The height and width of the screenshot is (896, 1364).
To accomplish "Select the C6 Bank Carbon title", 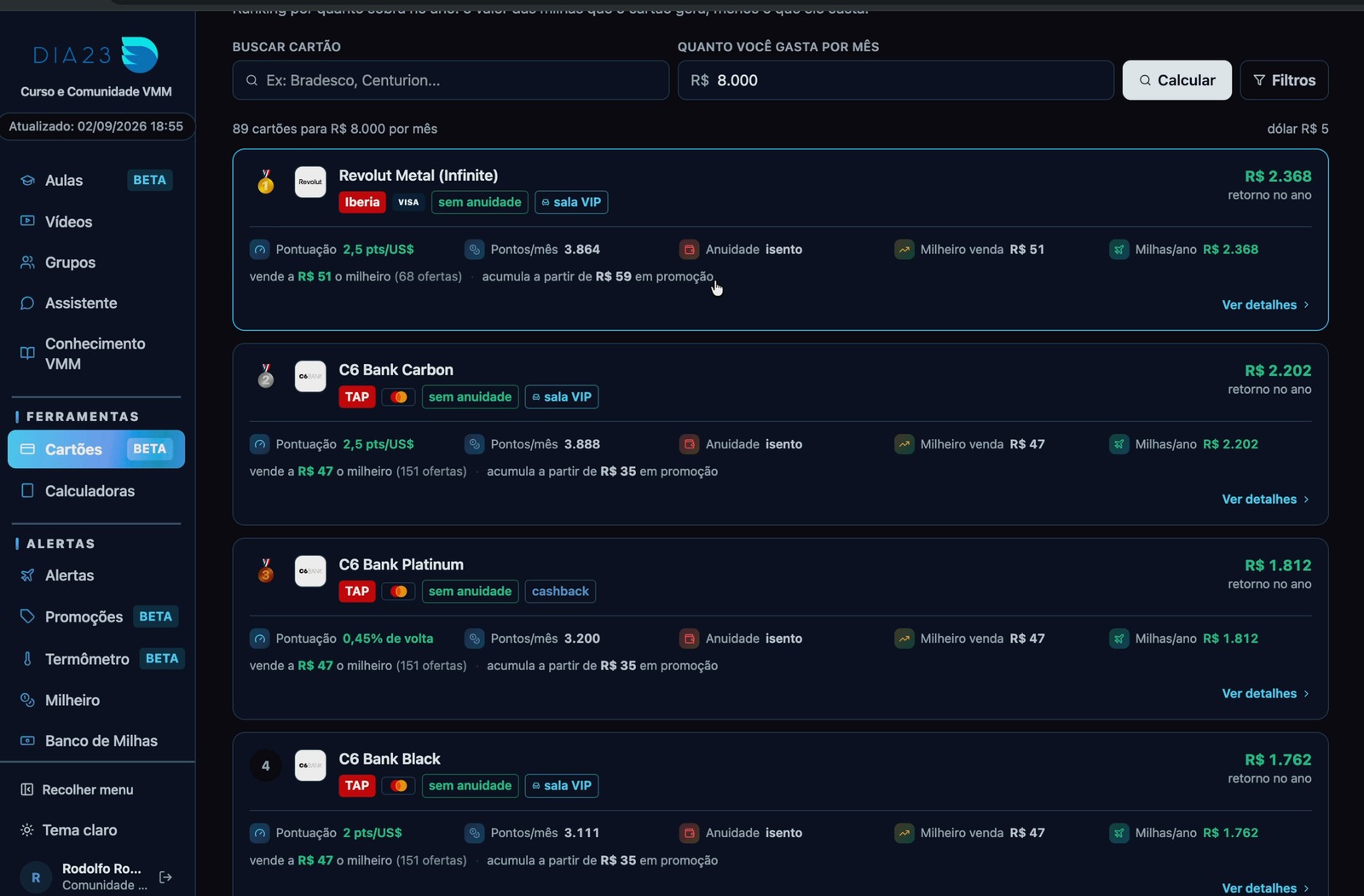I will point(396,370).
